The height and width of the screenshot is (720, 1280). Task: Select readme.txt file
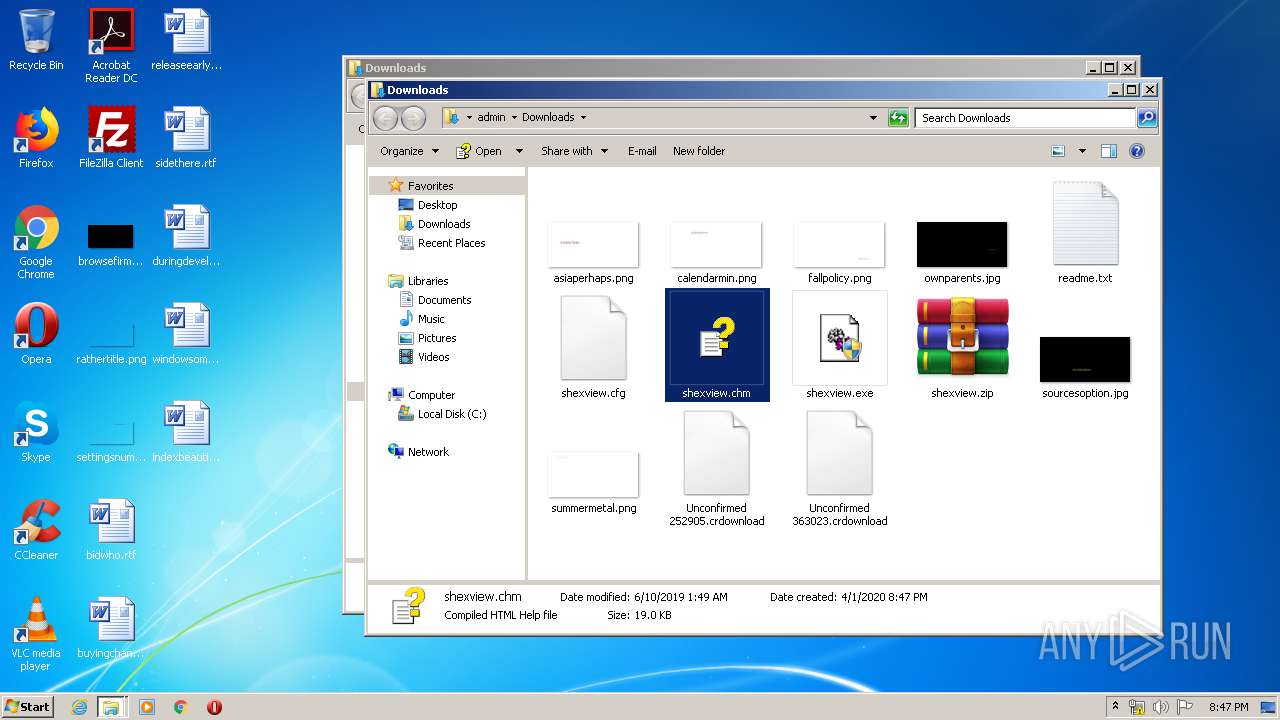1085,232
